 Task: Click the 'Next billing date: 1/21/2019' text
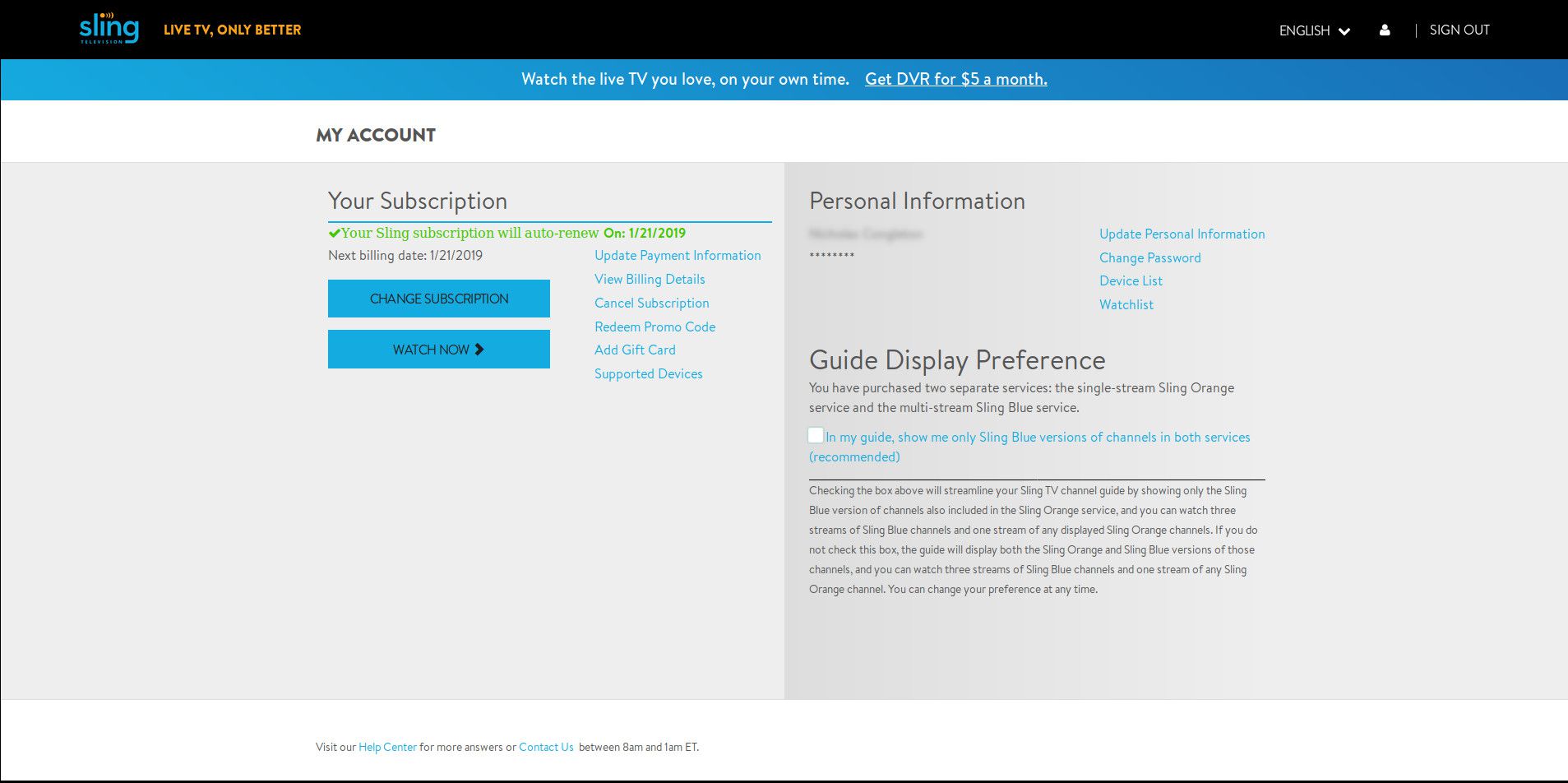click(405, 256)
